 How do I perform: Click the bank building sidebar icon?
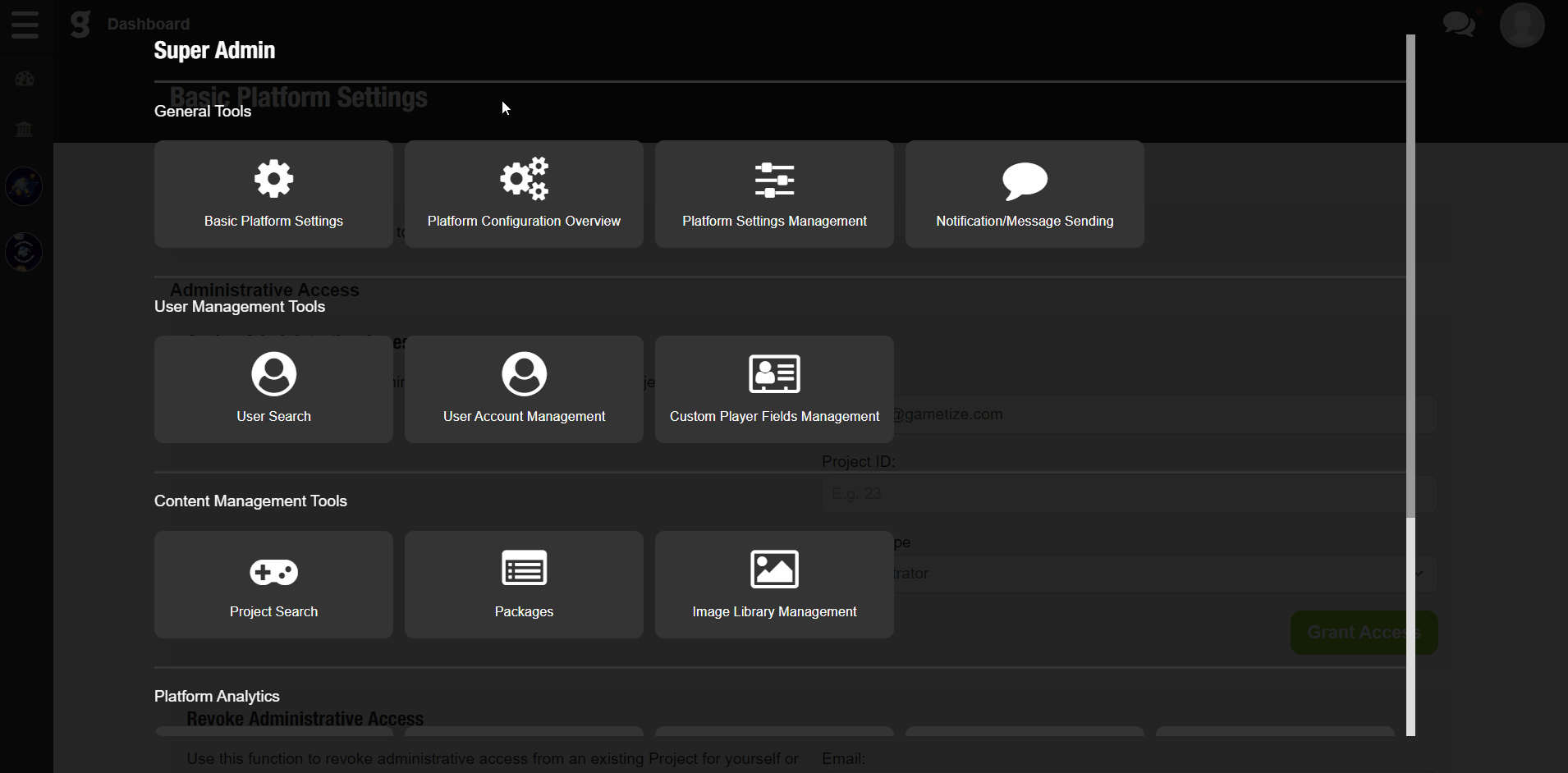coord(25,129)
